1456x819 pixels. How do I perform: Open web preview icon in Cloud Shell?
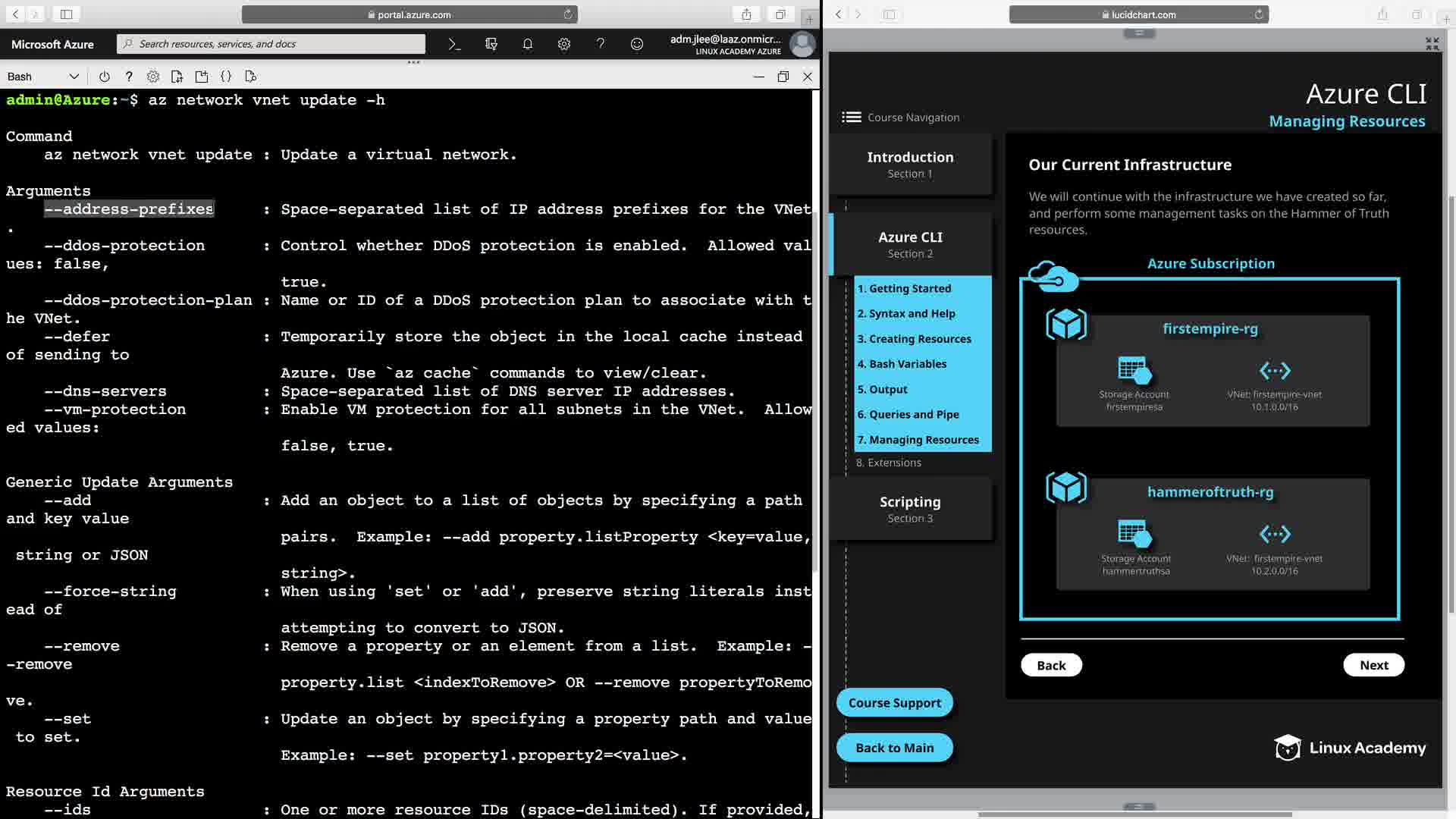click(251, 77)
